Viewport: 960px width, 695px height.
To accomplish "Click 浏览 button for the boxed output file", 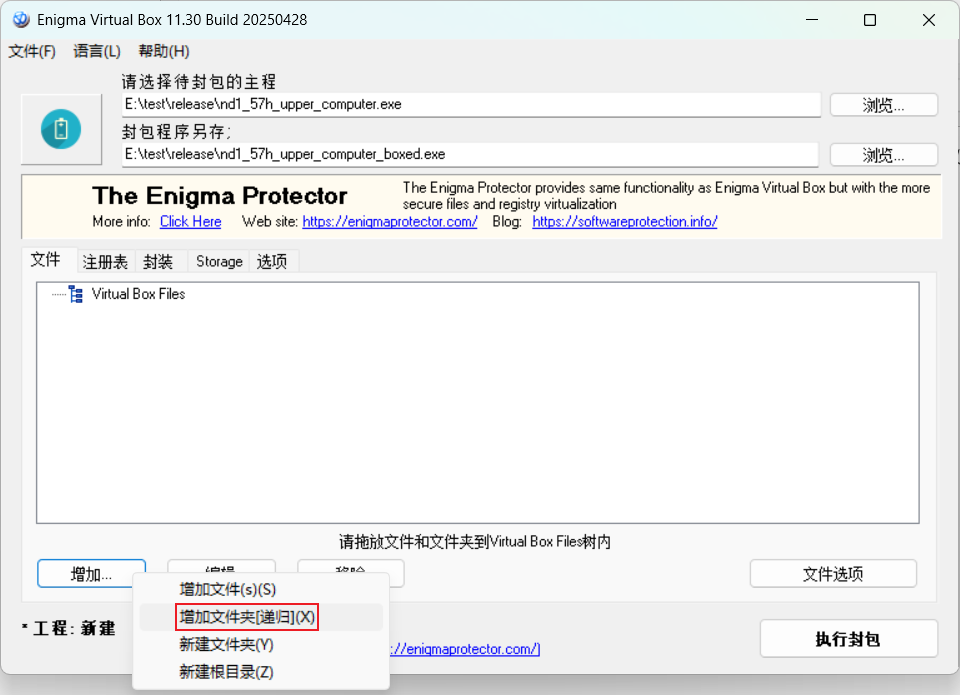I will tap(883, 155).
